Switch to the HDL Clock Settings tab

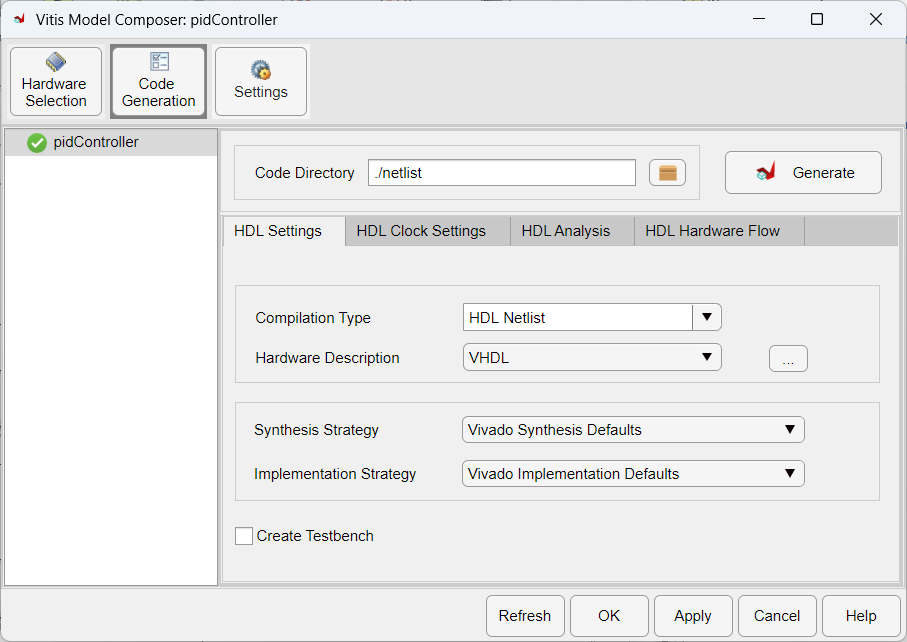pyautogui.click(x=427, y=231)
